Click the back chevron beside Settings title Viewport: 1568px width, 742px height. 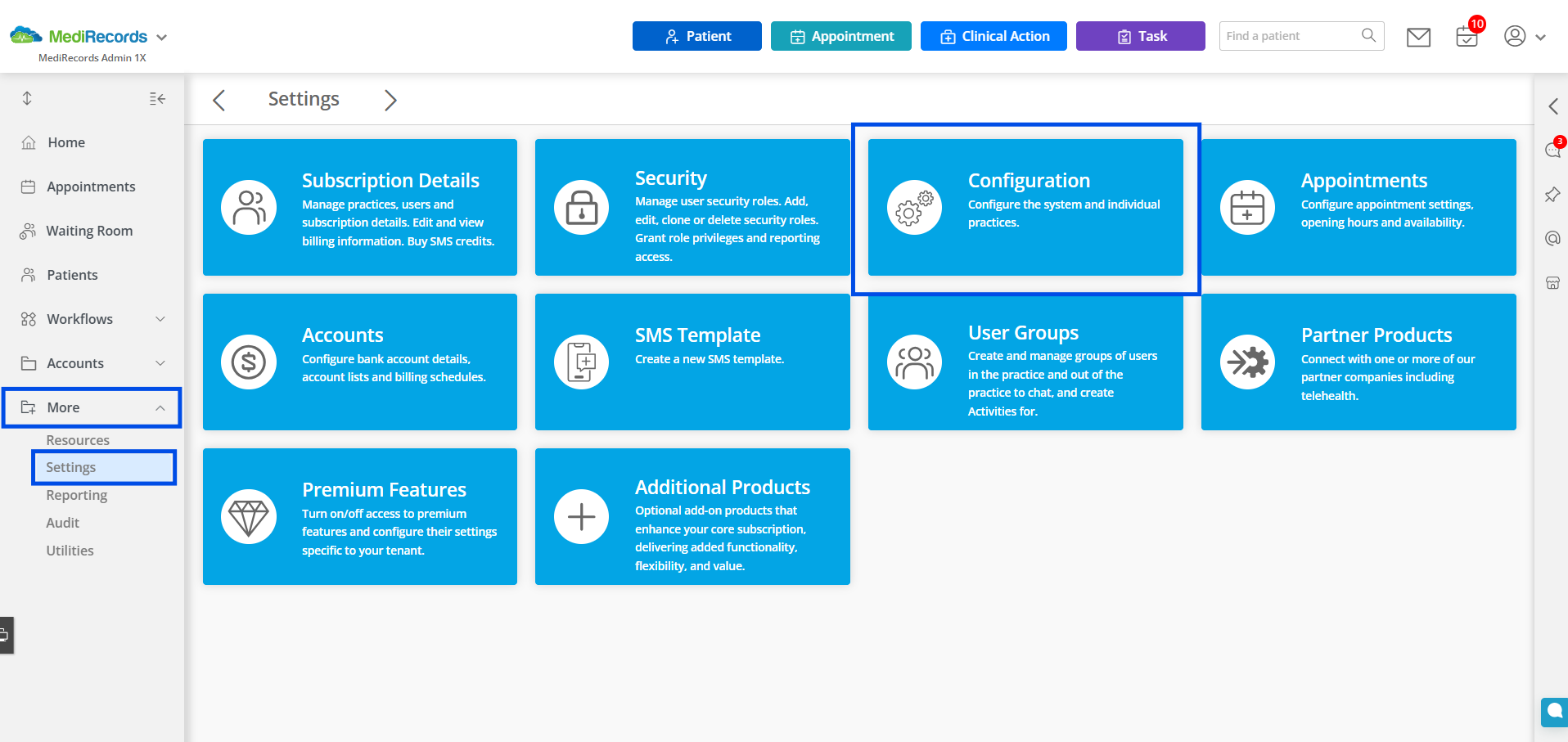coord(219,100)
